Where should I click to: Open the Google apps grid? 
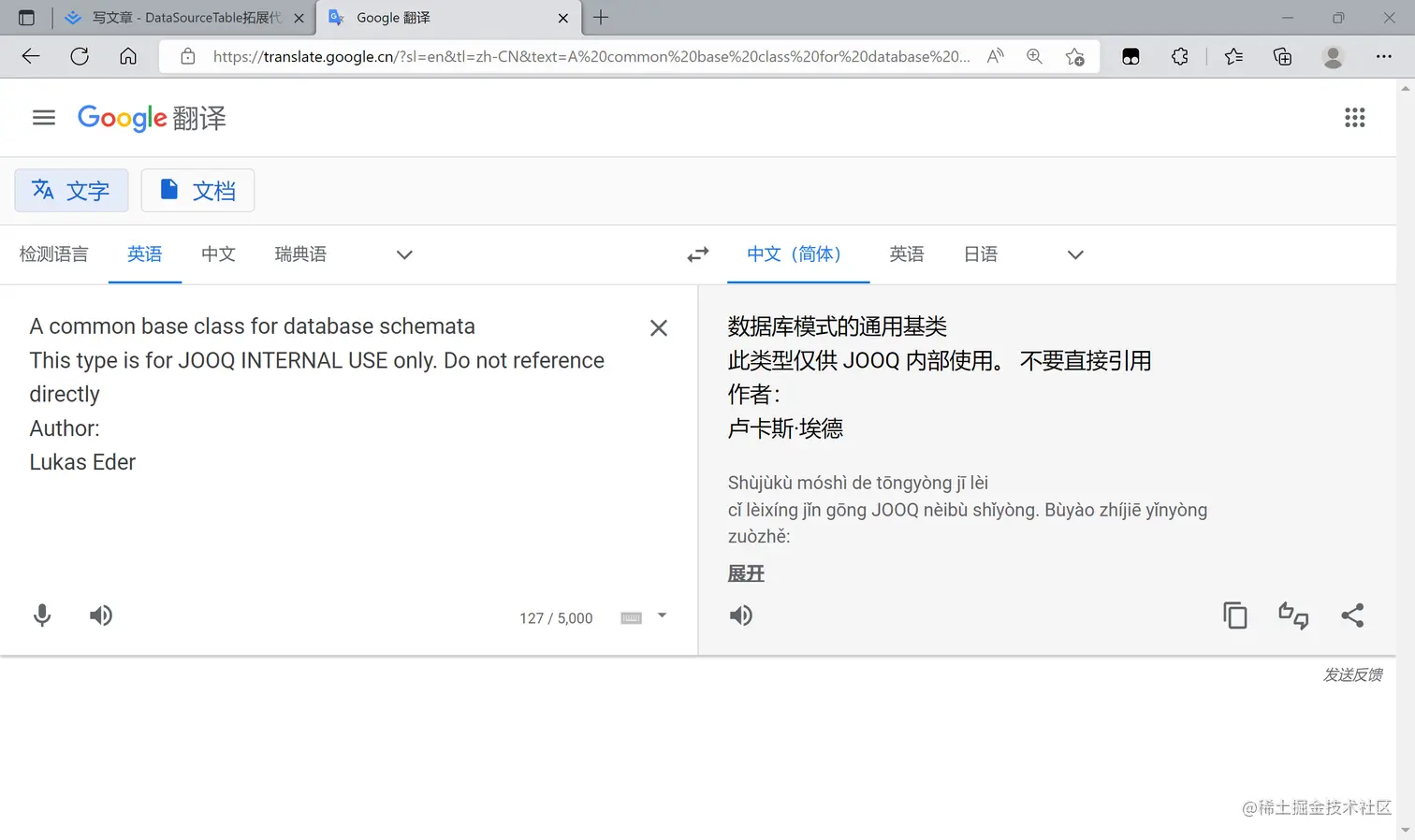click(x=1354, y=118)
